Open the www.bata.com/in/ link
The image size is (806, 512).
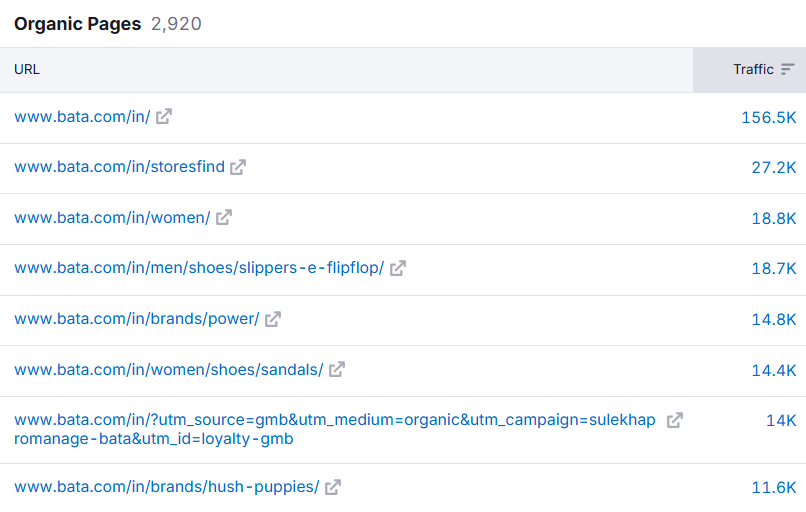[82, 117]
